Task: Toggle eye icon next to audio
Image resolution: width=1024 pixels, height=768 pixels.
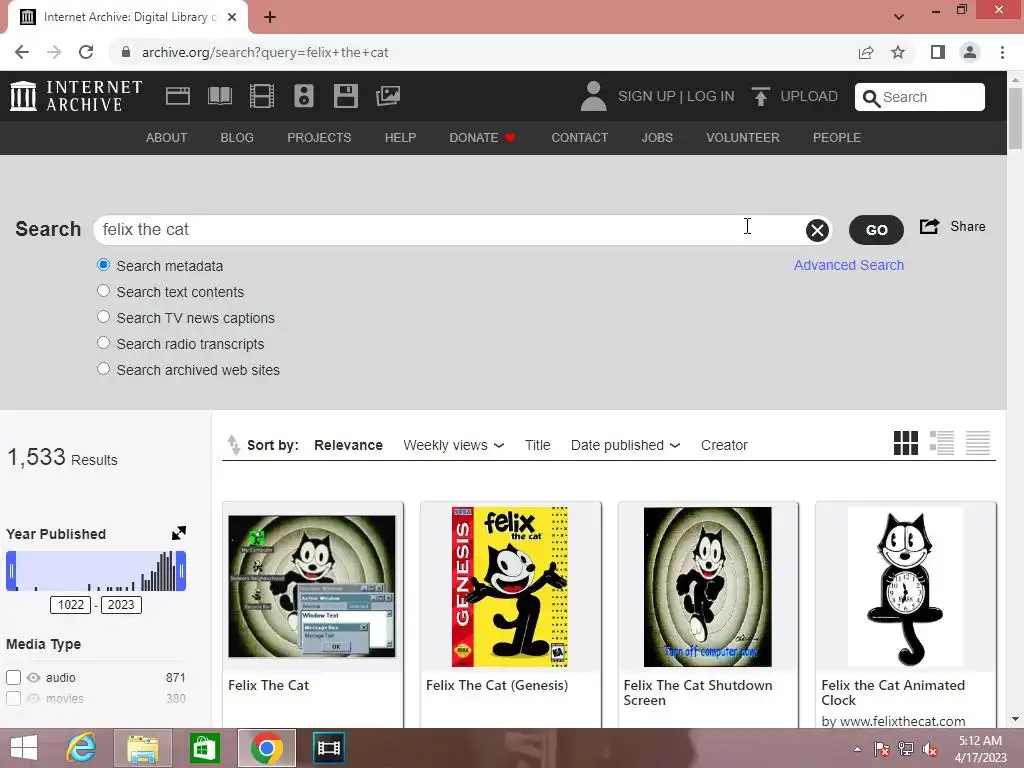Action: click(33, 677)
